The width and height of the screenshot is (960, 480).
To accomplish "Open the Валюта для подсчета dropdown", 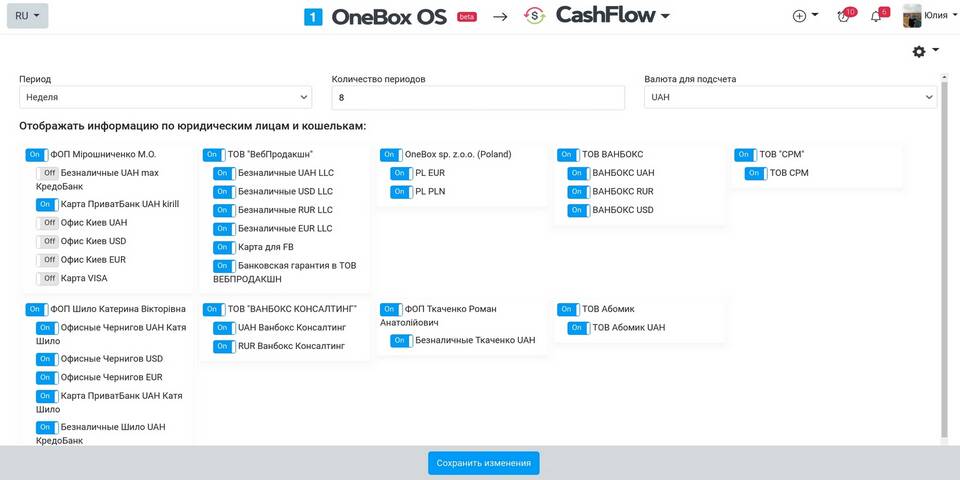I will pyautogui.click(x=790, y=97).
